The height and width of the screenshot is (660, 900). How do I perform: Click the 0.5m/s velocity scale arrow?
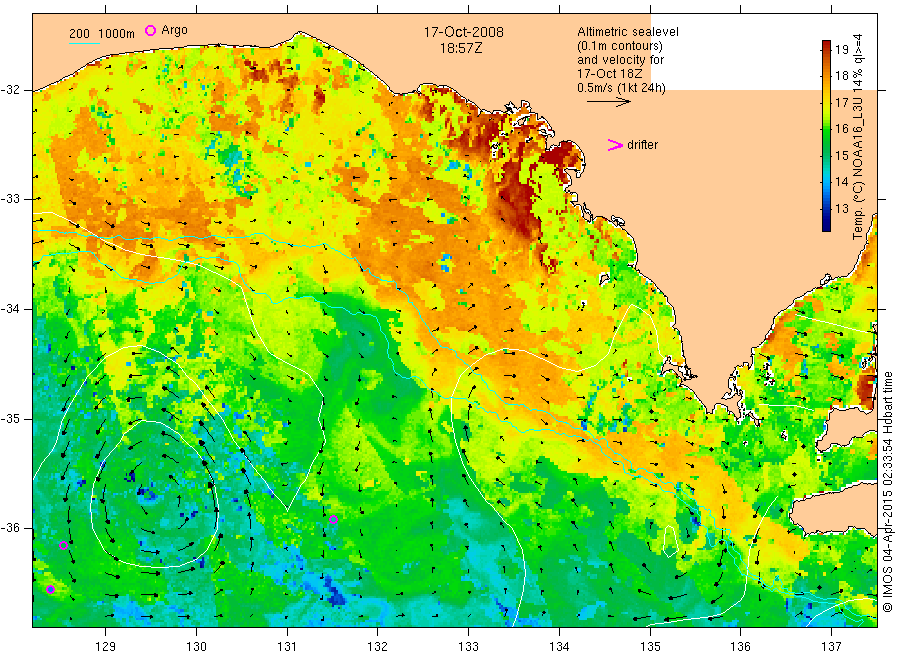(609, 102)
